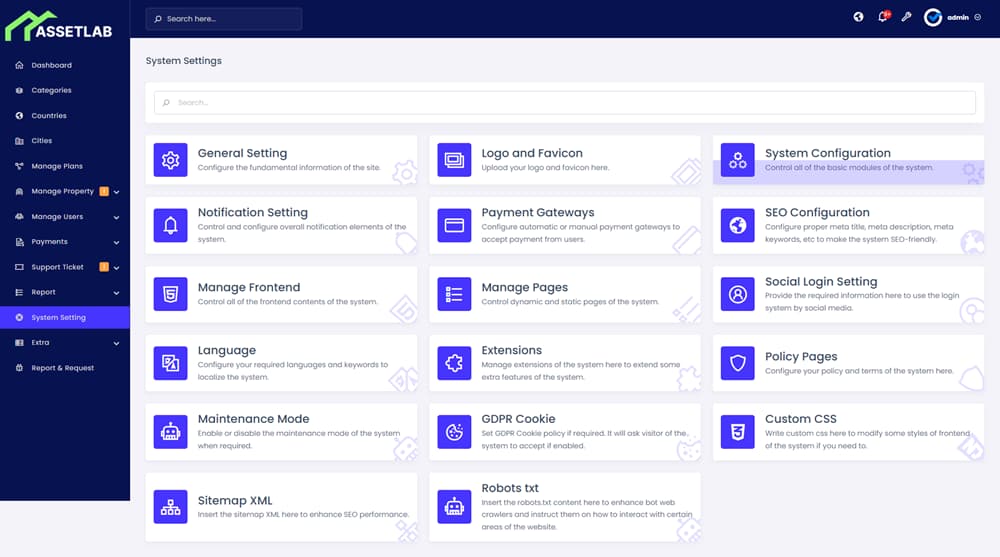1000x557 pixels.
Task: Open the Manage Frontend HTML icon
Action: [170, 294]
